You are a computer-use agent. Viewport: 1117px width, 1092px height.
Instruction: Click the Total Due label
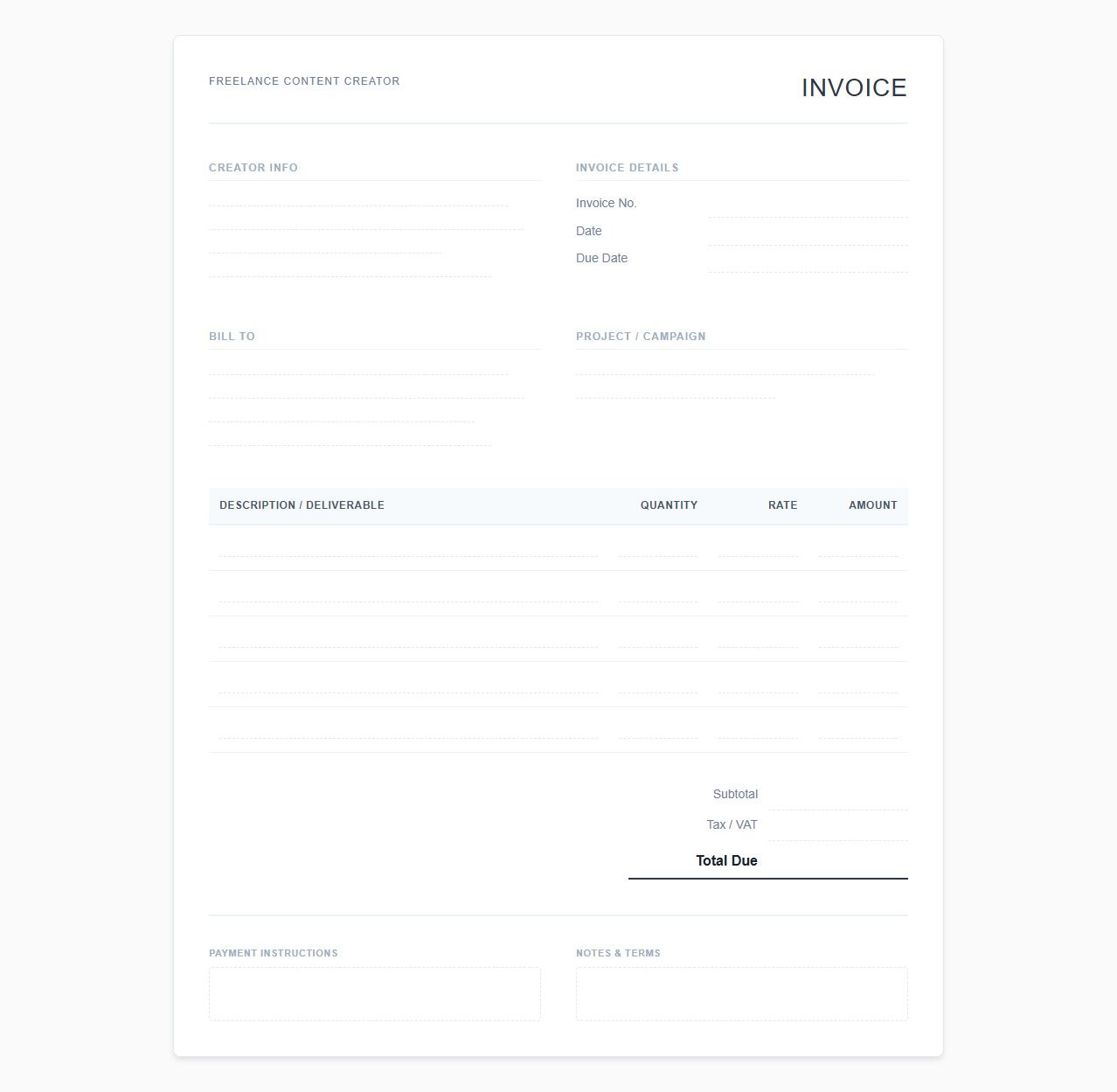click(726, 860)
